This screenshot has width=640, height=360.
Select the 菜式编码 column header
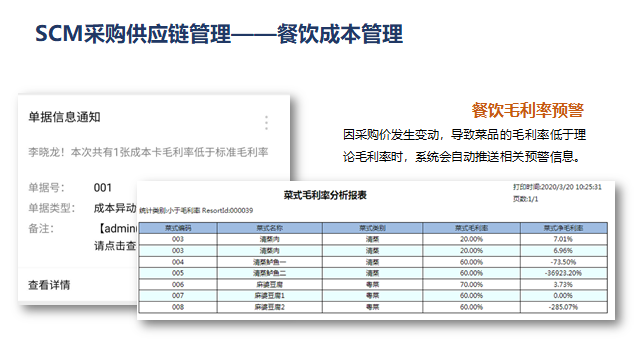tap(178, 228)
